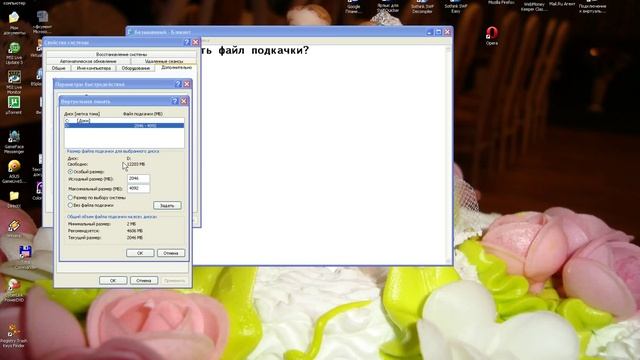
Task: Confirm with OK in Виртуальная память dialog
Action: [140, 253]
